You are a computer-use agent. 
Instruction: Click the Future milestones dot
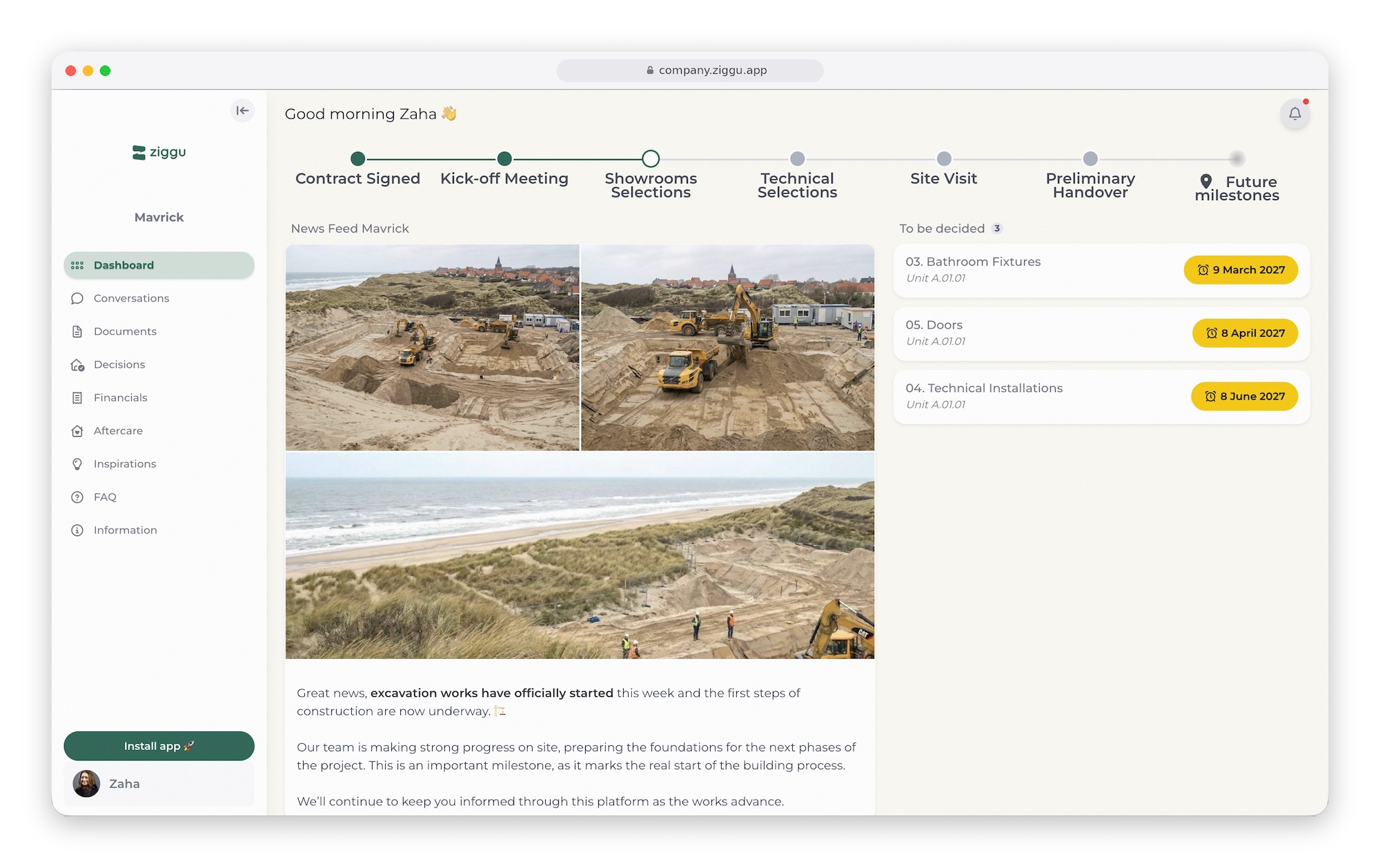click(1236, 159)
